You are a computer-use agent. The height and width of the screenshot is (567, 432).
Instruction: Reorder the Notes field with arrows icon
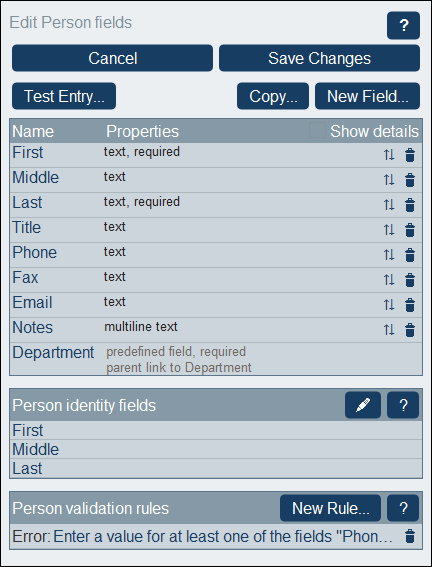pyautogui.click(x=389, y=330)
